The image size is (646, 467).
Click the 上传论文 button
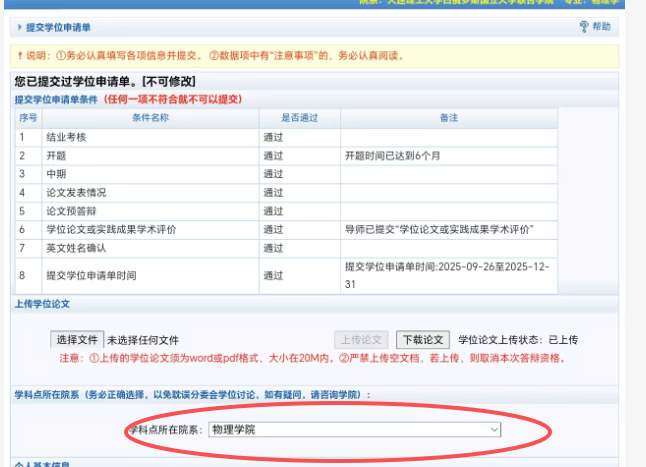(x=360, y=340)
